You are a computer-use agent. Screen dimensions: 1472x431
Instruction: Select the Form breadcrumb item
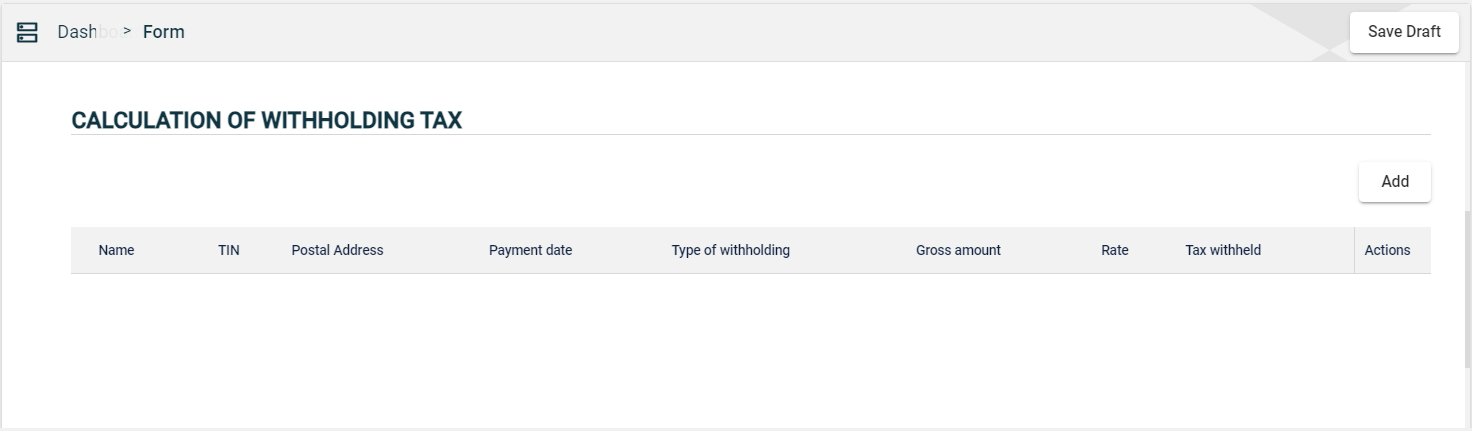163,32
